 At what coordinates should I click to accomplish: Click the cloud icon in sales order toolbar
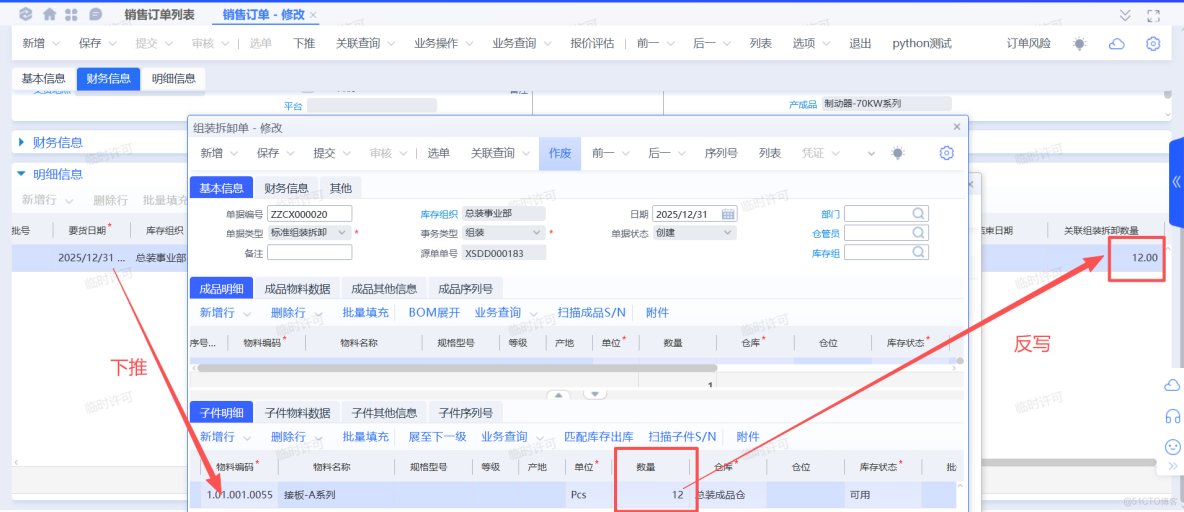click(1116, 44)
